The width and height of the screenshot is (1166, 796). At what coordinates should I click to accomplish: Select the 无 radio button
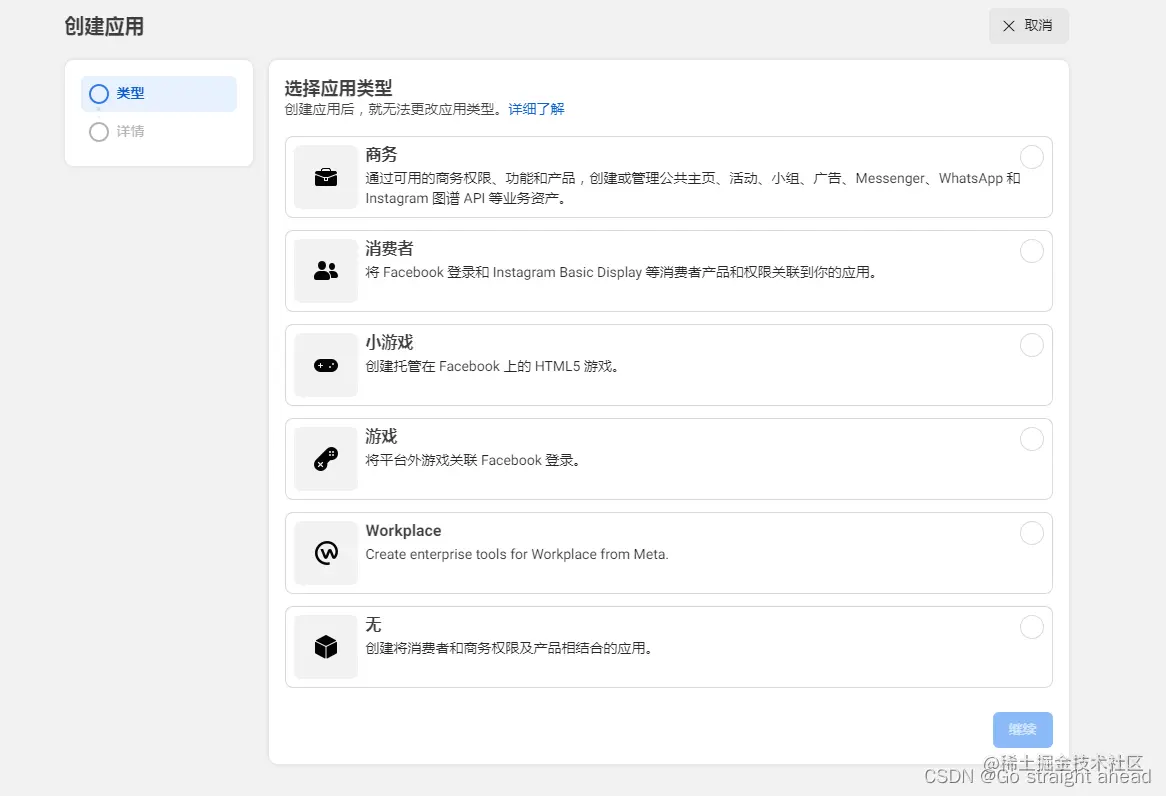1031,627
